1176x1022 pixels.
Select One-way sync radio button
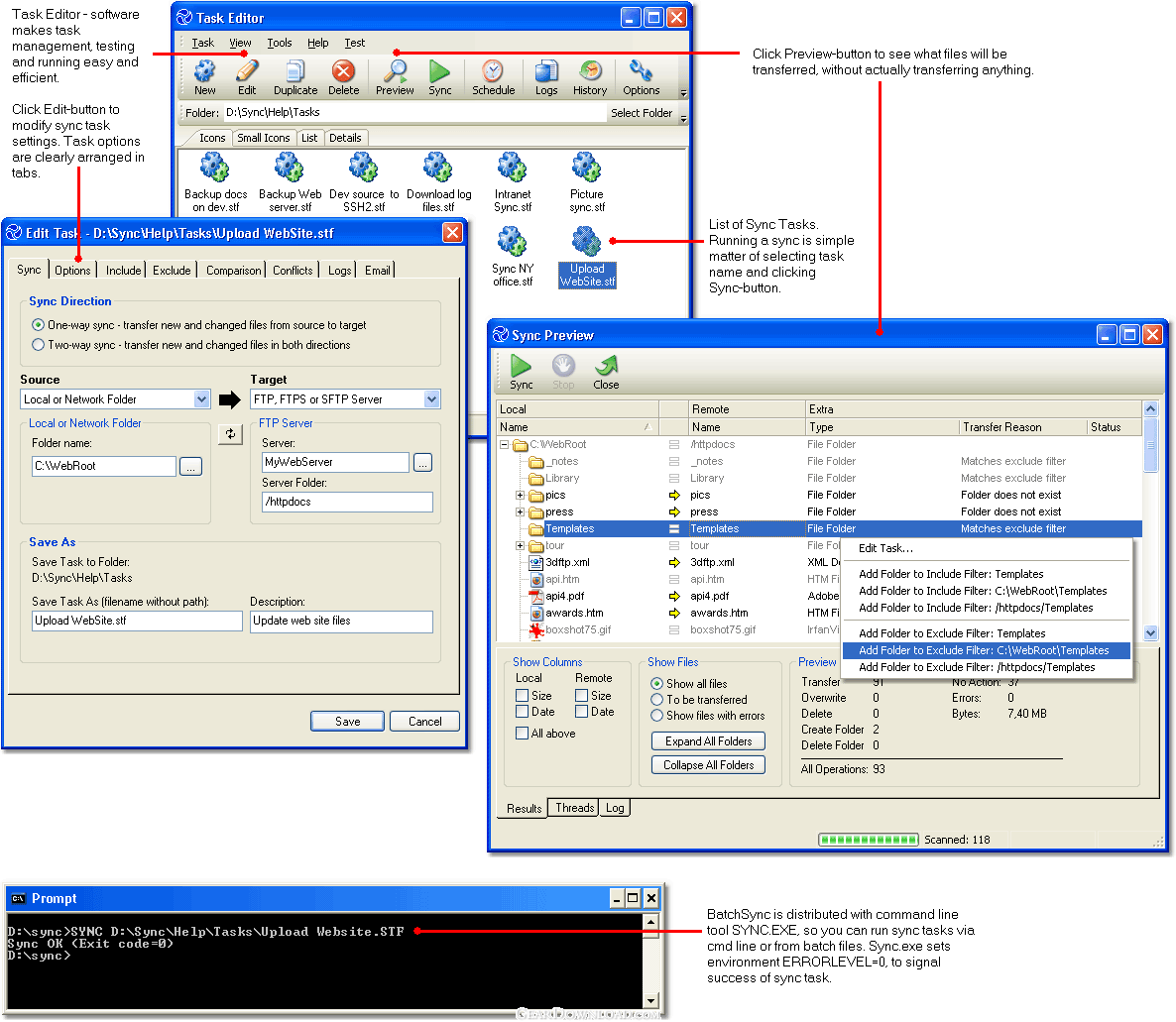coord(39,325)
